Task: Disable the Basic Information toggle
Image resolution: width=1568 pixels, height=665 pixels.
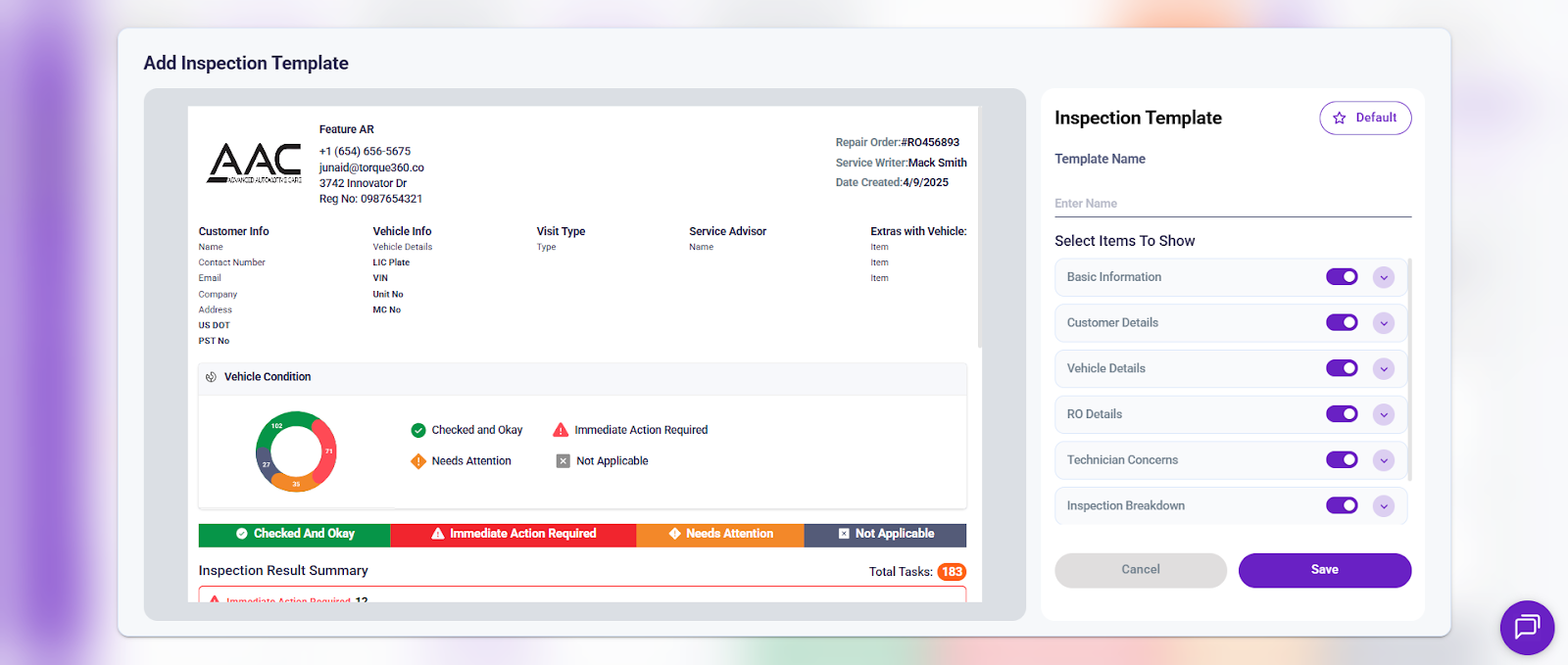Action: pos(1342,277)
